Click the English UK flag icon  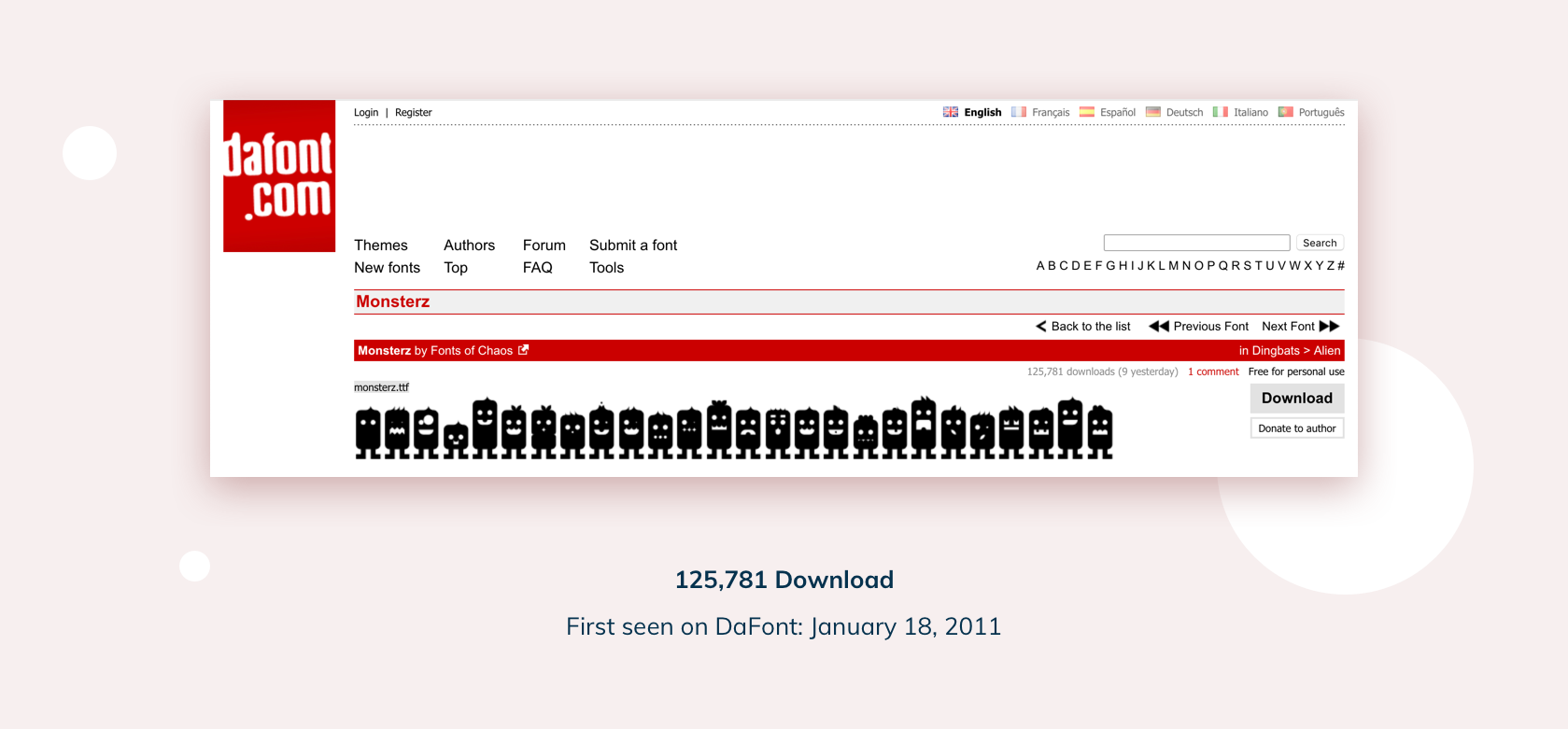pyautogui.click(x=951, y=112)
